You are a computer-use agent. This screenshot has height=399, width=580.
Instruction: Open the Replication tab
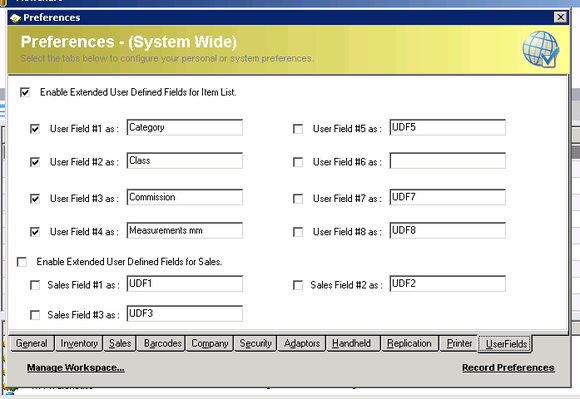click(409, 344)
